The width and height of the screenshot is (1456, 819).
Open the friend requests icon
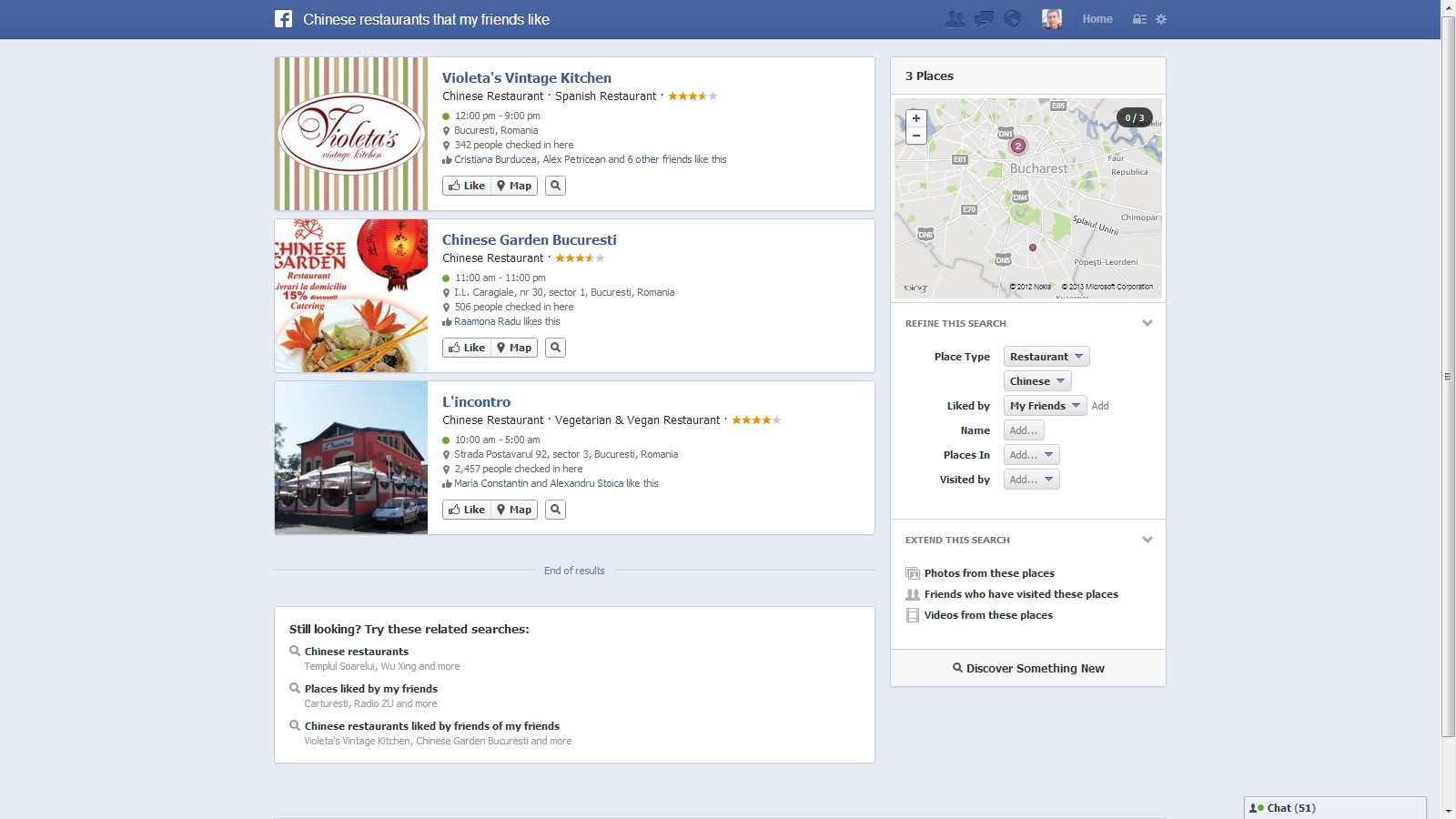click(x=954, y=17)
